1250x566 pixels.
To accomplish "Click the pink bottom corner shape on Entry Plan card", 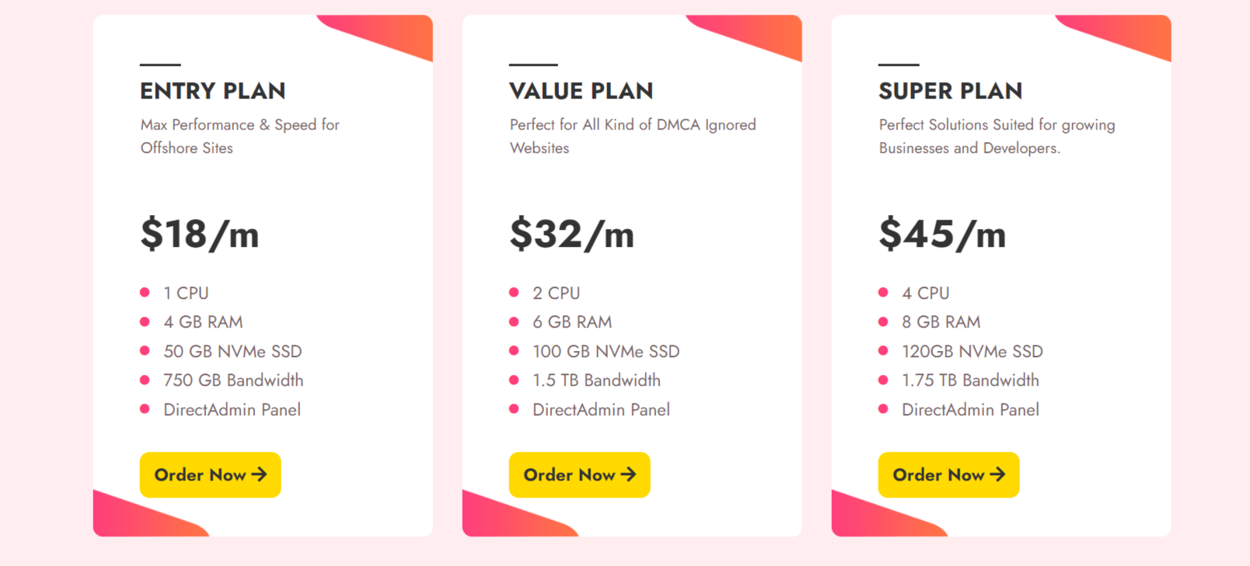I will click(x=140, y=515).
